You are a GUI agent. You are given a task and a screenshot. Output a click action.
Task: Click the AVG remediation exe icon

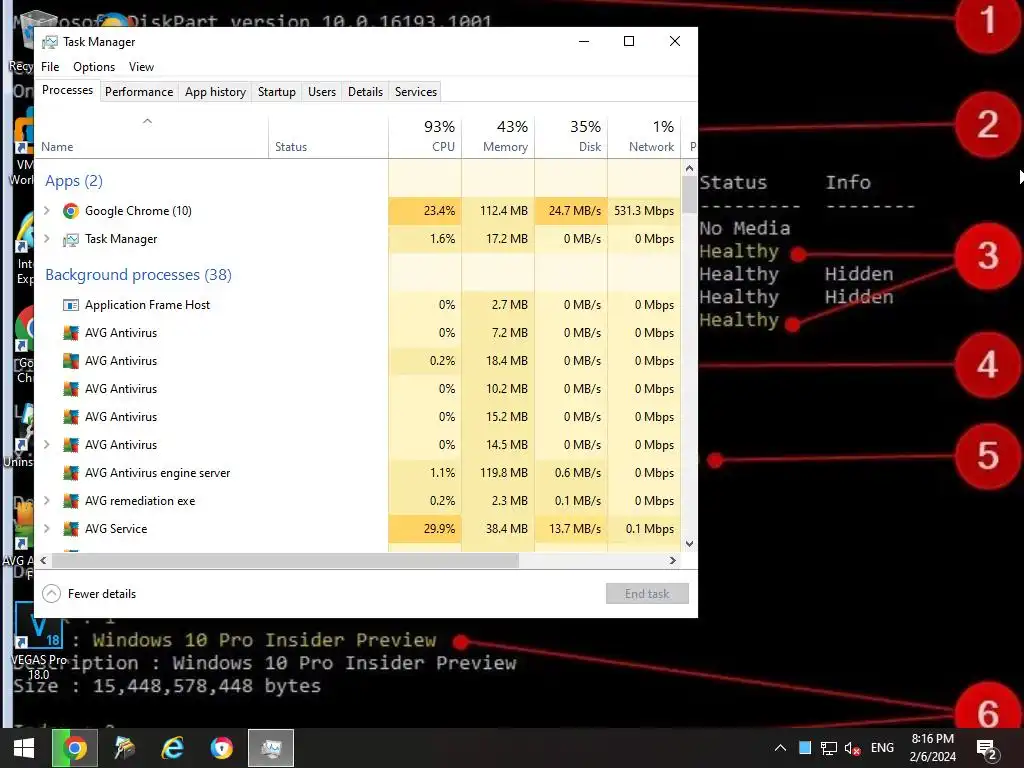coord(71,501)
